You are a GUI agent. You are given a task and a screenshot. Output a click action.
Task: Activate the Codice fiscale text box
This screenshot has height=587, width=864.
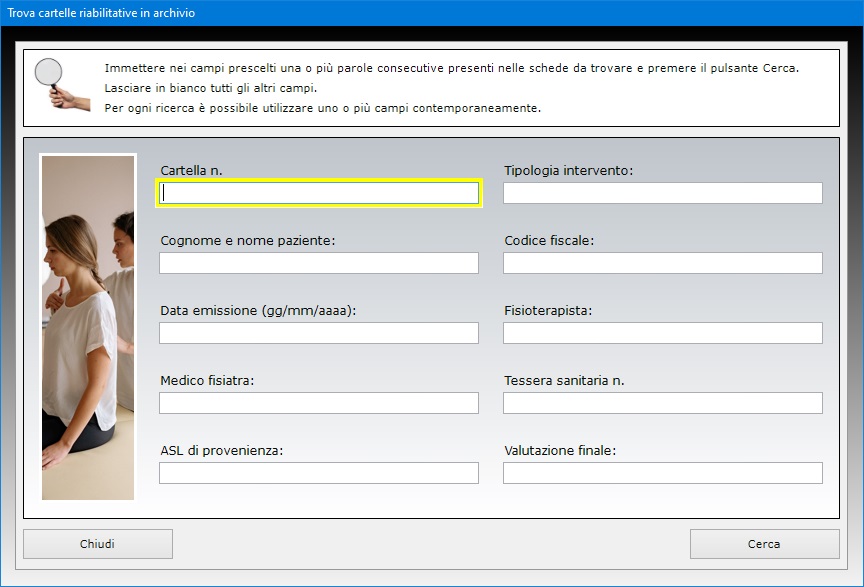[663, 263]
